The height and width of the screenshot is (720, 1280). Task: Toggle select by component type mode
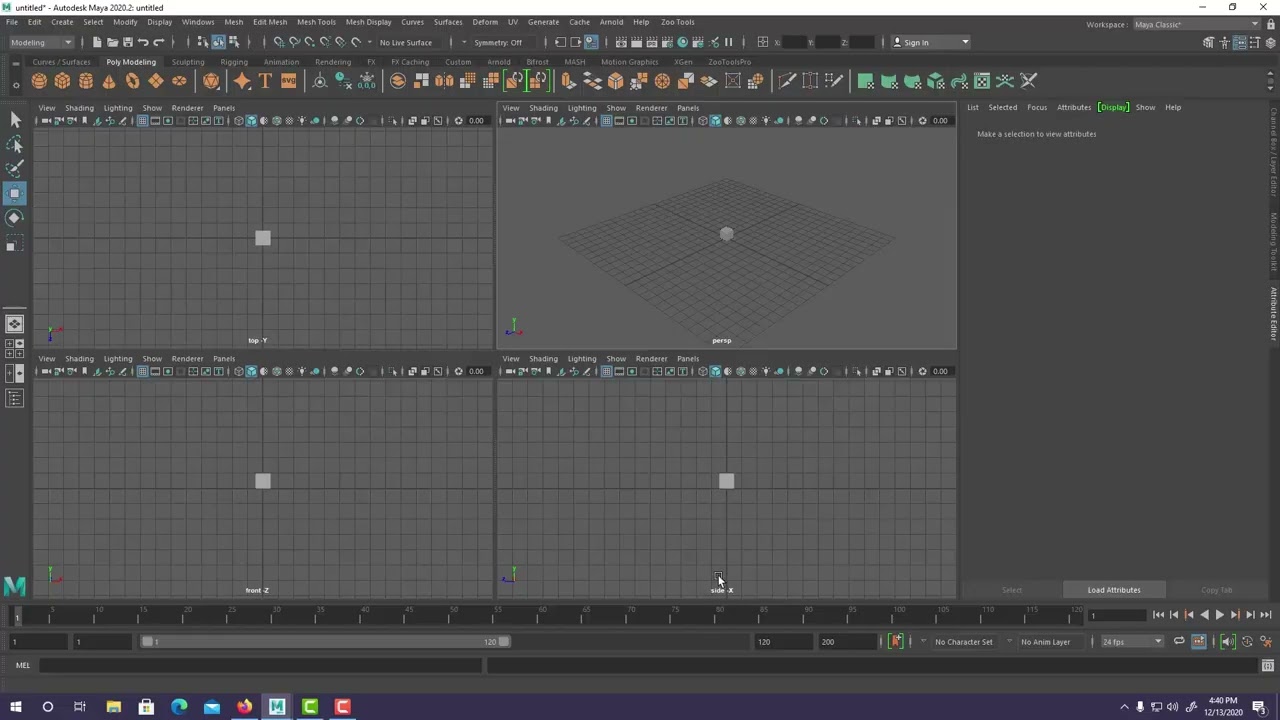pos(234,42)
